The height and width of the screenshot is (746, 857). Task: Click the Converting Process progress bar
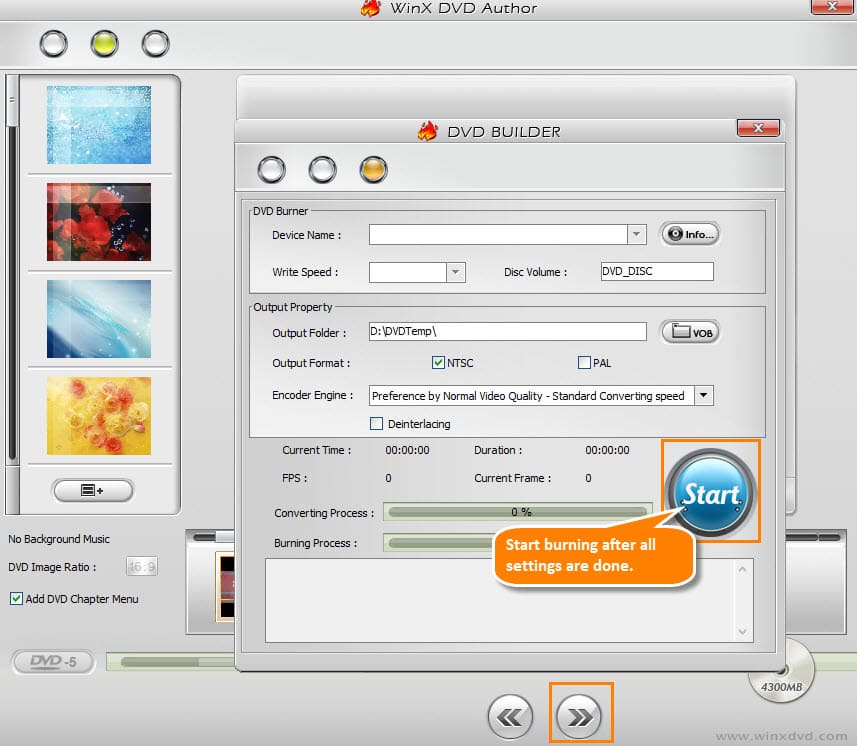pos(518,512)
